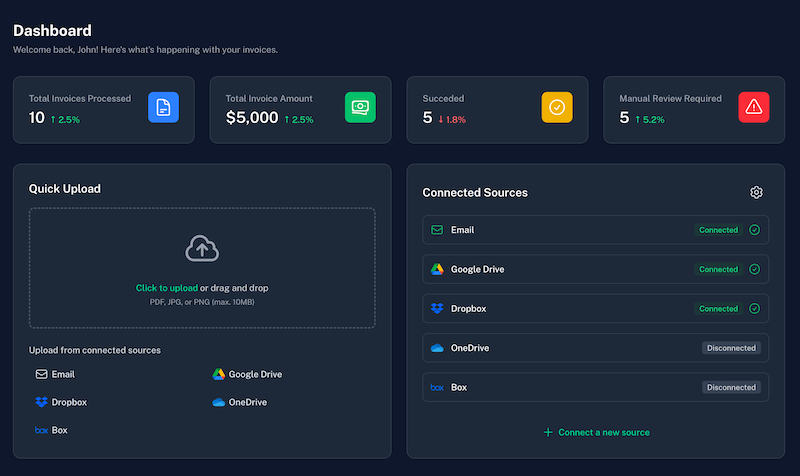Screen dimensions: 800x476
Task: Click the 1.8% decrease on Succeded card
Action: point(452,120)
